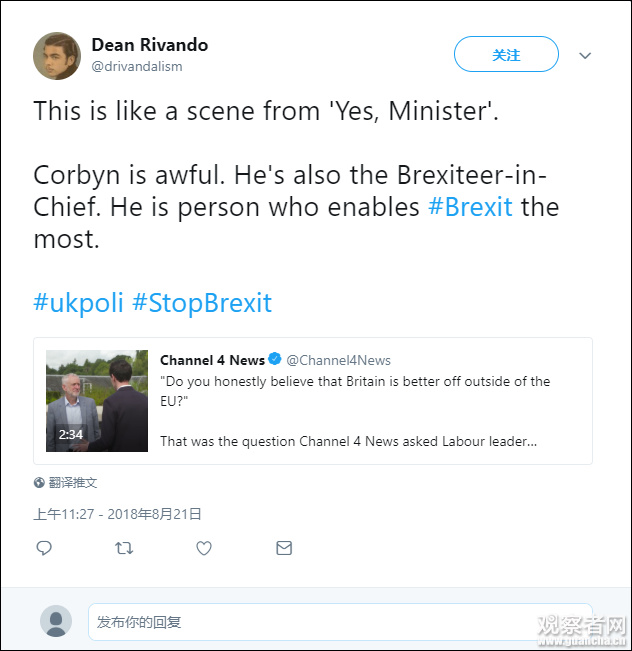Click the reply speech bubble icon

44,548
